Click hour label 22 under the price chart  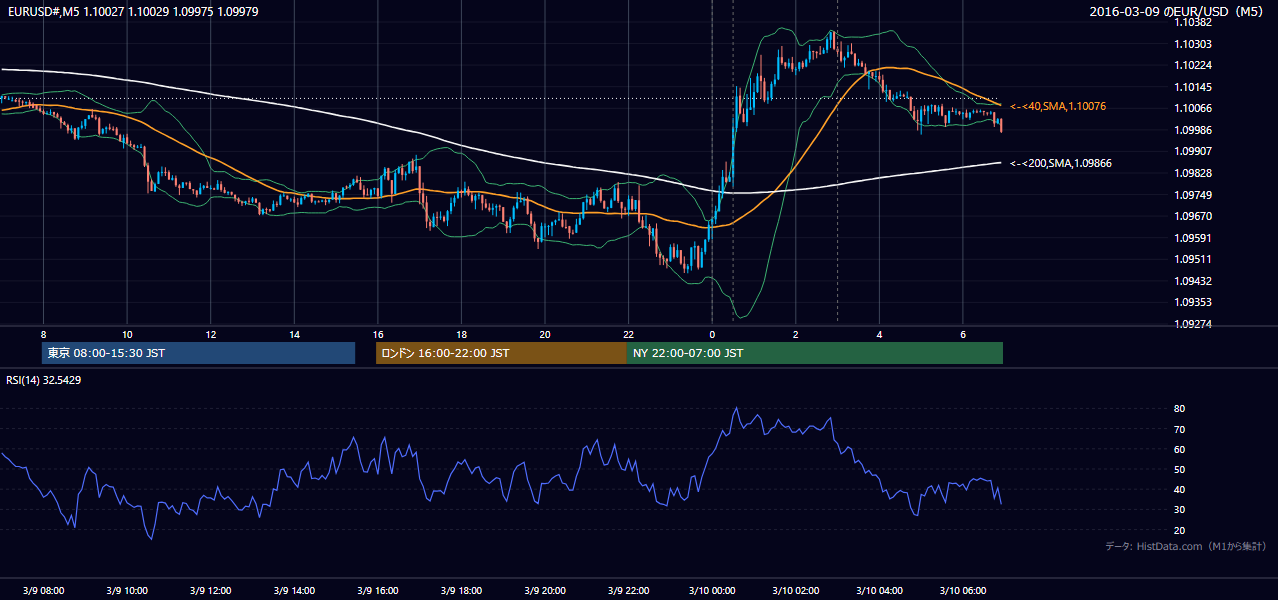click(628, 334)
